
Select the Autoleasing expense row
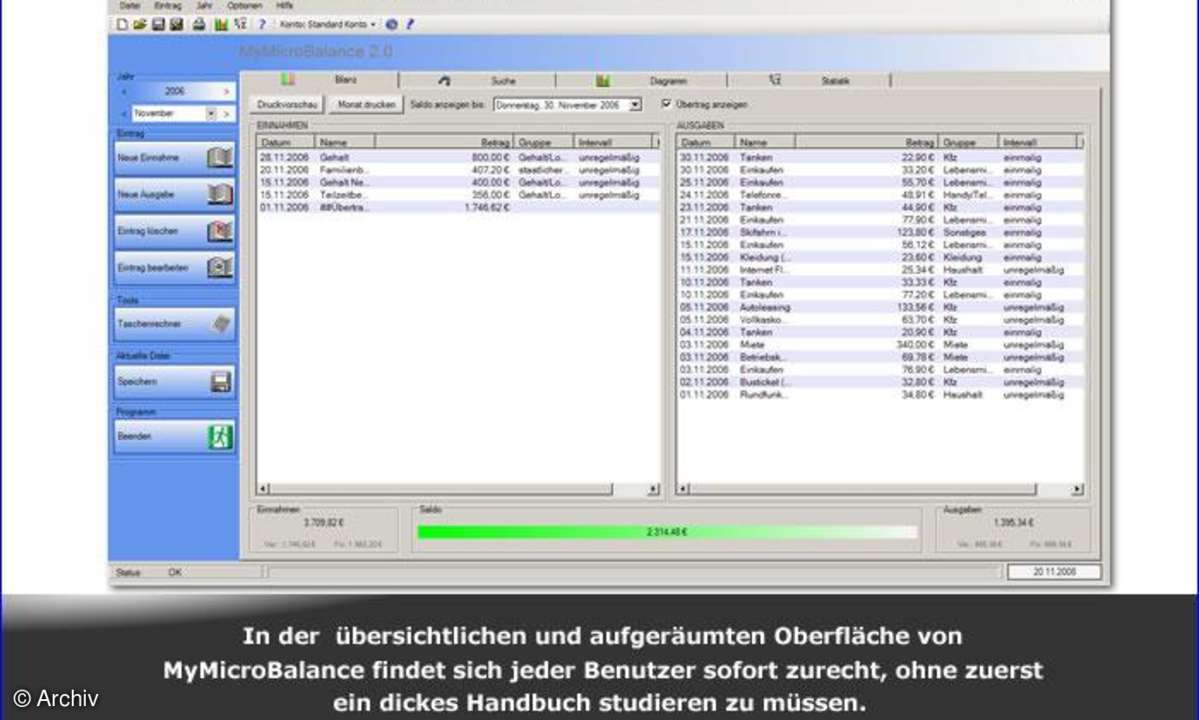click(880, 307)
